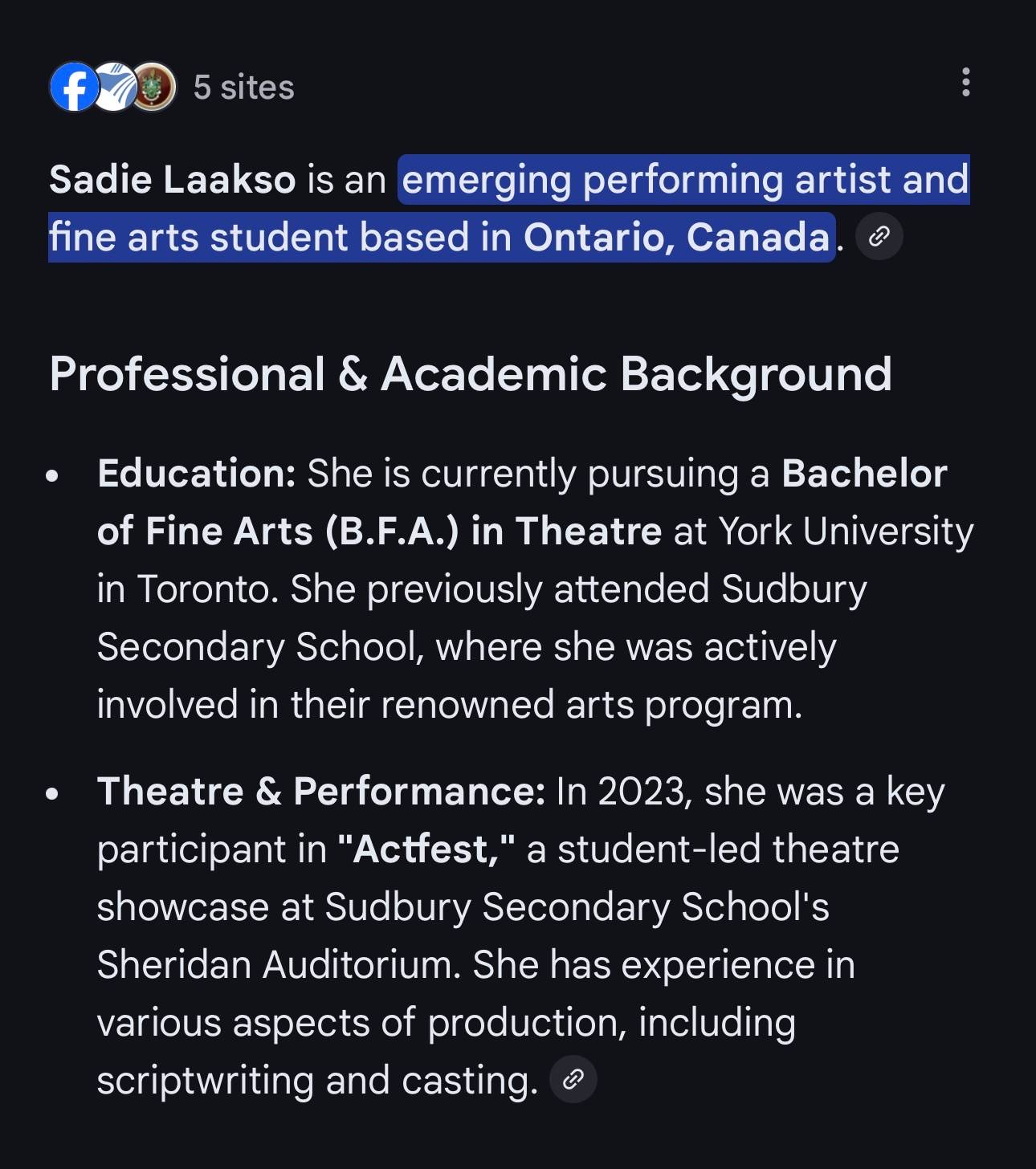Image resolution: width=1036 pixels, height=1169 pixels.
Task: Open the three-dot more options menu
Action: point(965,82)
